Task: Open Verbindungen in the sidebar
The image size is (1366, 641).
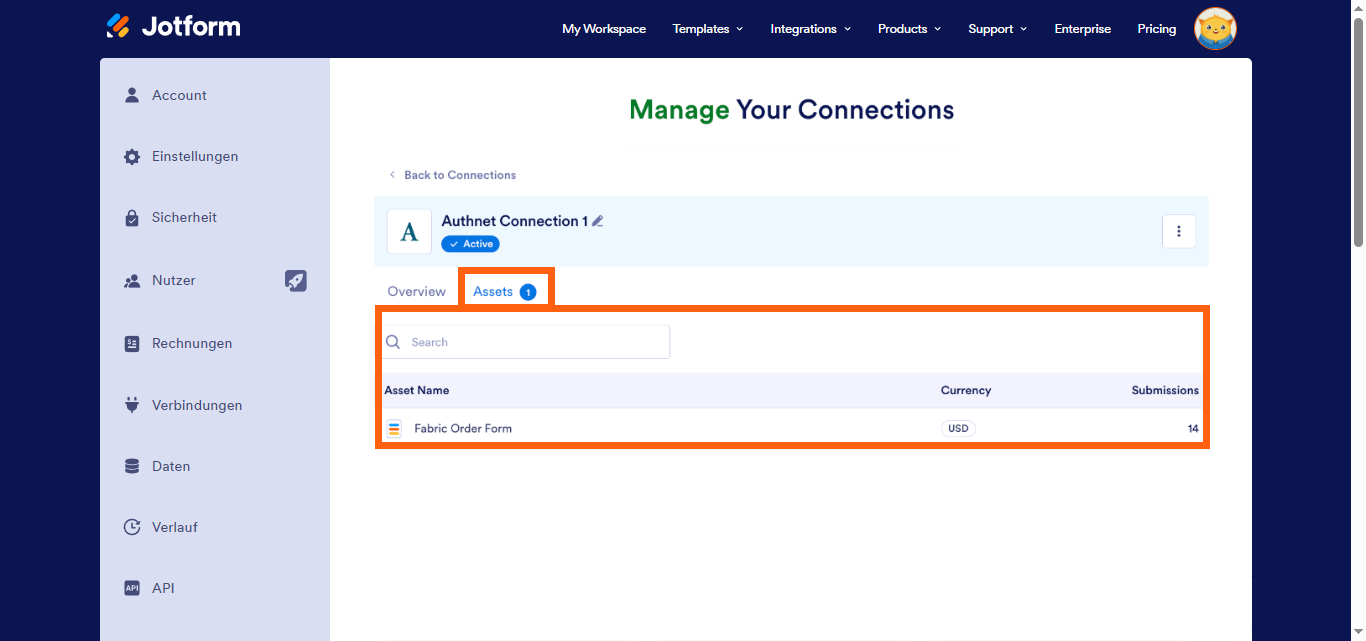Action: point(197,405)
